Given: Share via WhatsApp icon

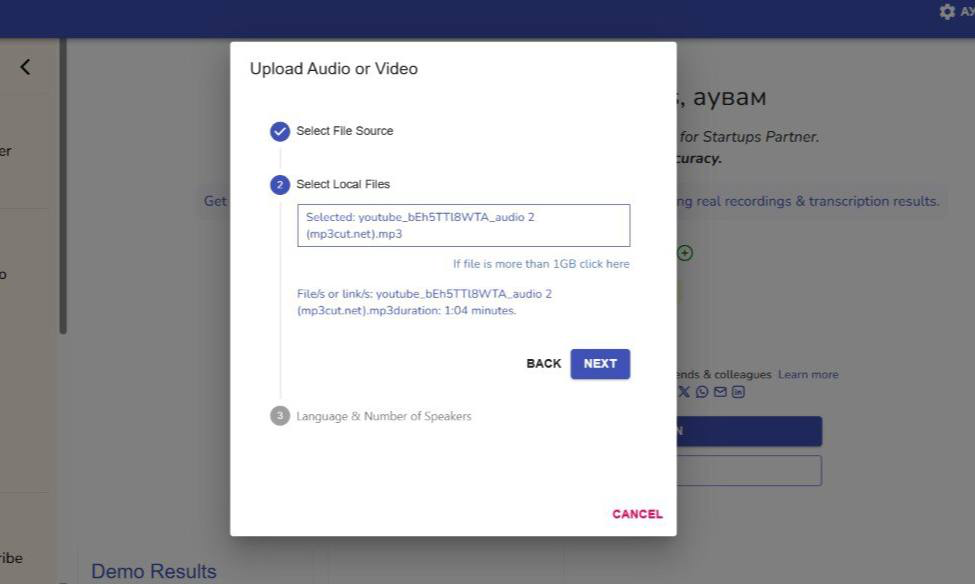Looking at the screenshot, I should (x=702, y=392).
